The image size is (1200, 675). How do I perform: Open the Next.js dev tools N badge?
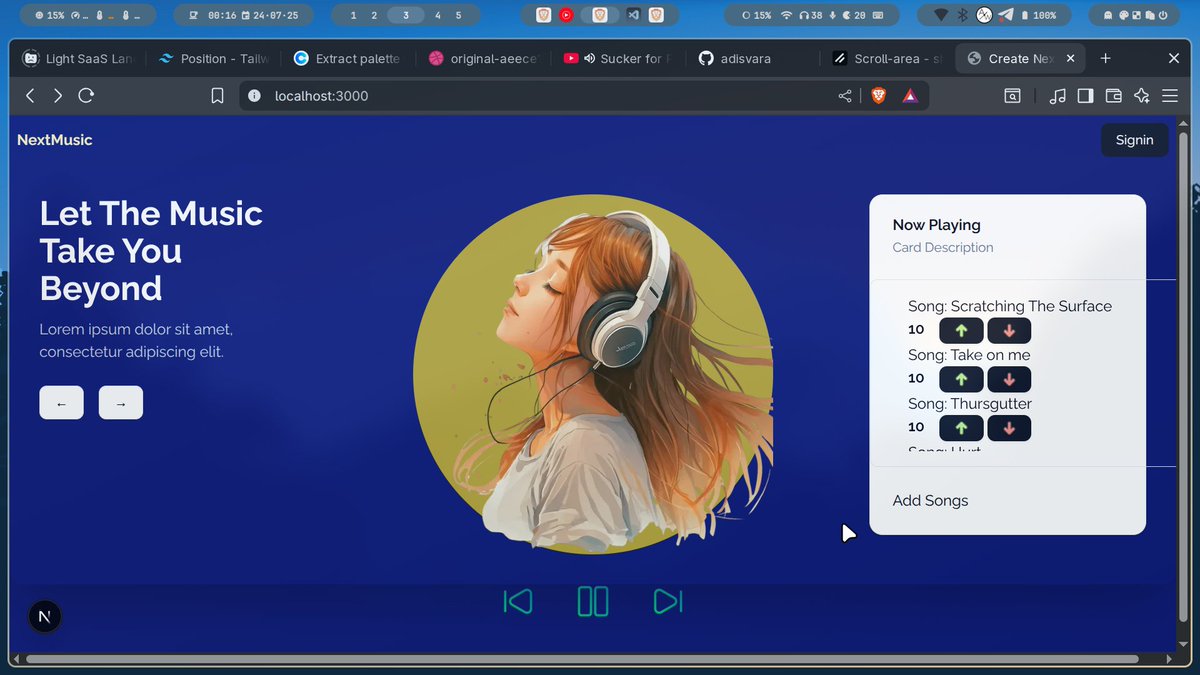point(44,617)
